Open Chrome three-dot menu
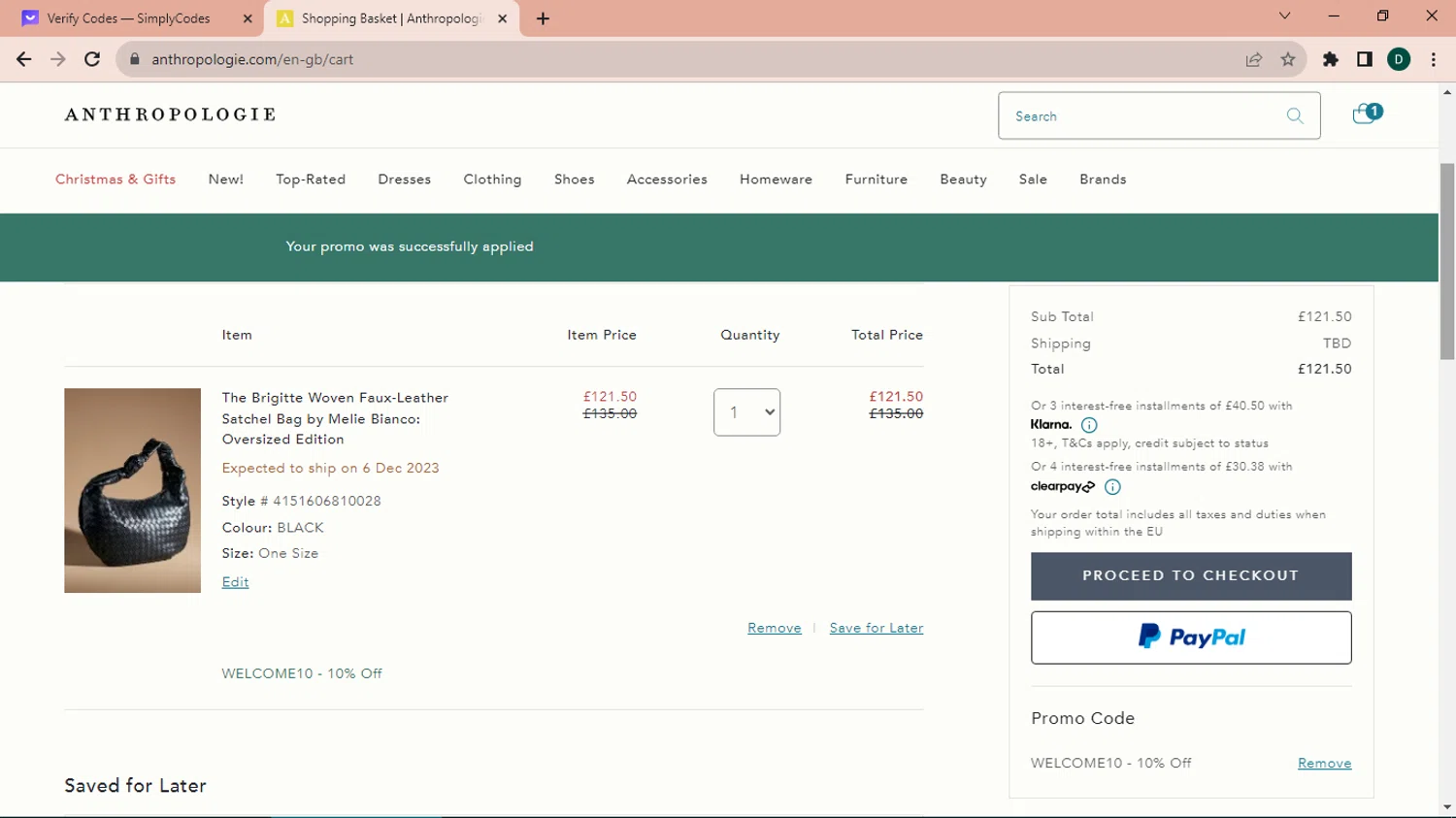Screen dimensions: 1456x818 coord(1434,59)
